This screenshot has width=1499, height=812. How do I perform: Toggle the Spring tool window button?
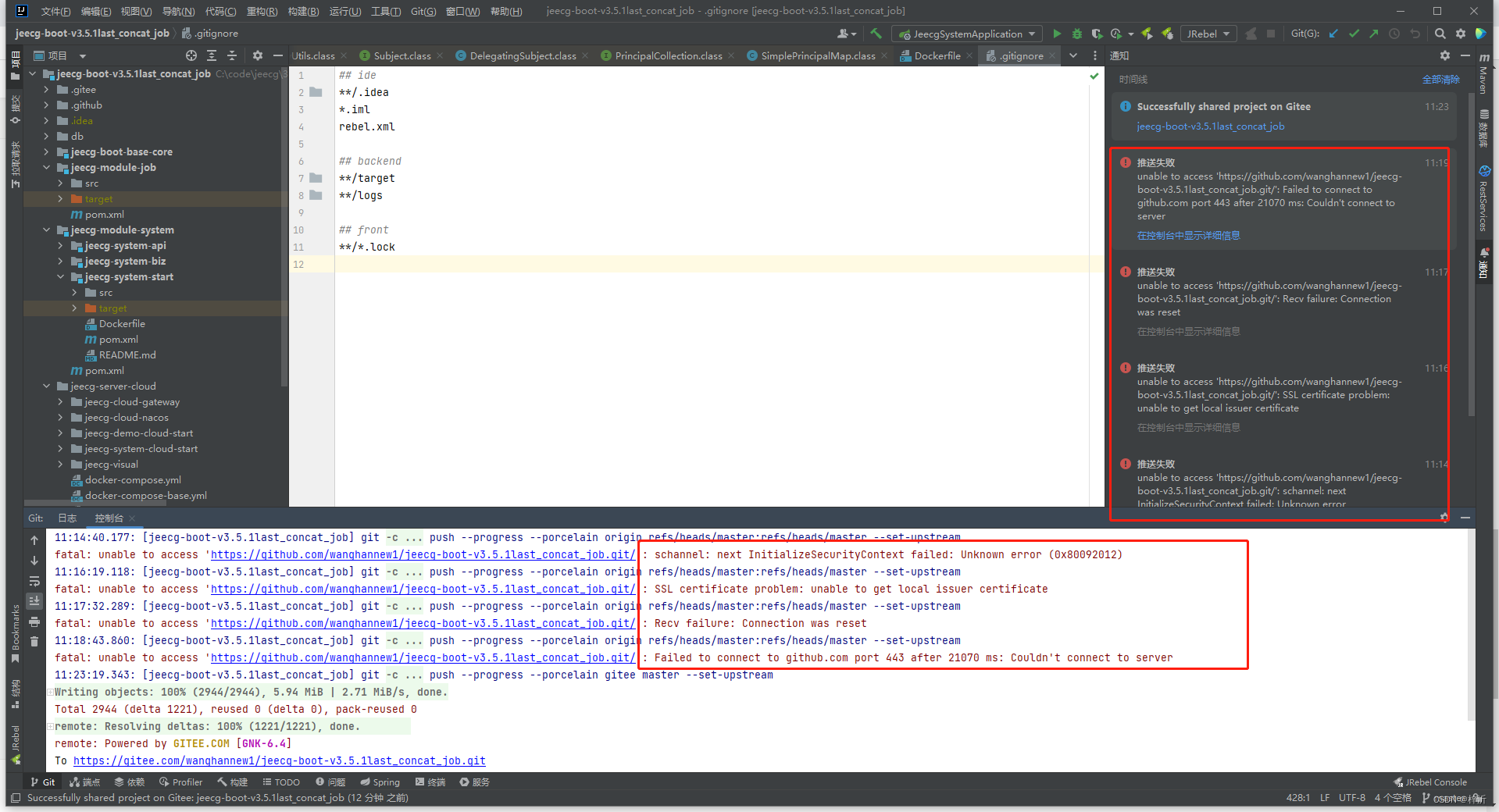click(380, 782)
